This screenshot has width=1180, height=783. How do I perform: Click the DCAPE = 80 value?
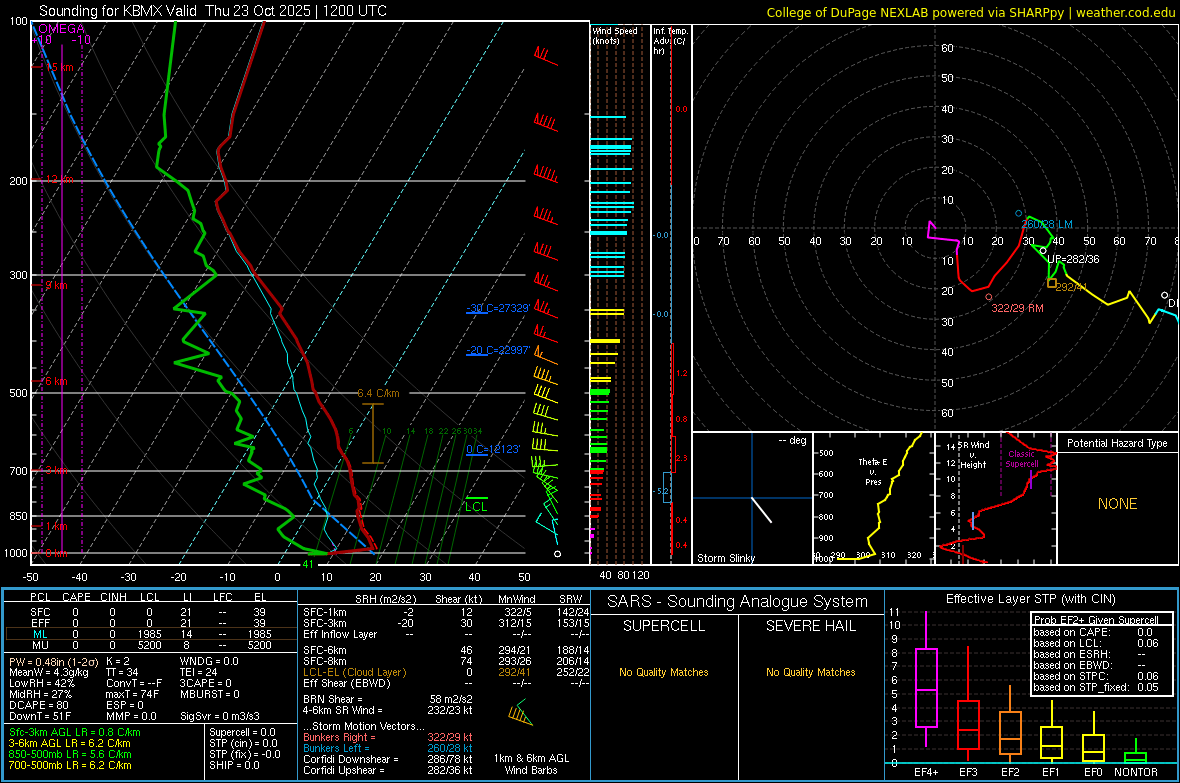pyautogui.click(x=39, y=705)
